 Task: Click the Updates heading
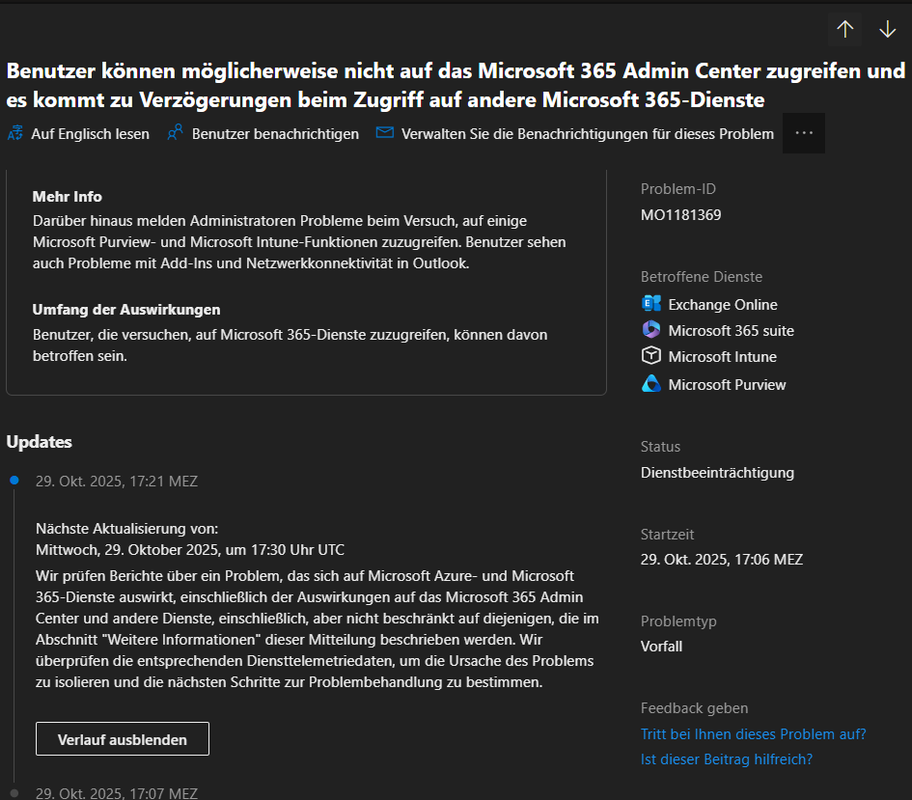point(39,442)
